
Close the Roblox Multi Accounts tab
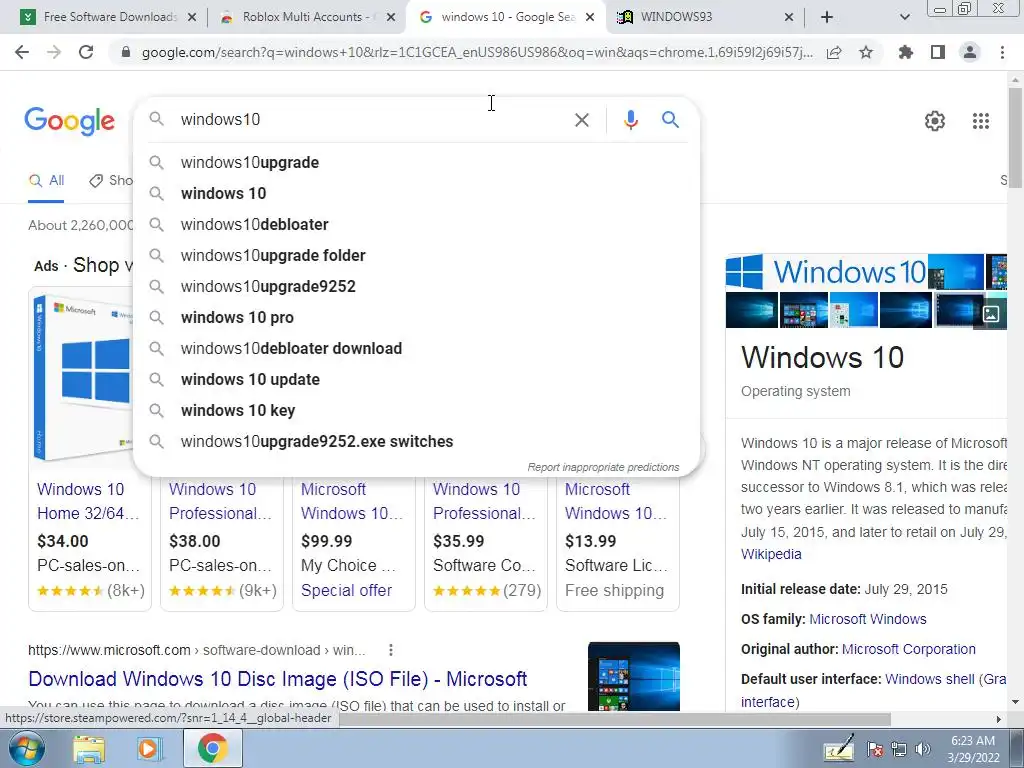391,18
